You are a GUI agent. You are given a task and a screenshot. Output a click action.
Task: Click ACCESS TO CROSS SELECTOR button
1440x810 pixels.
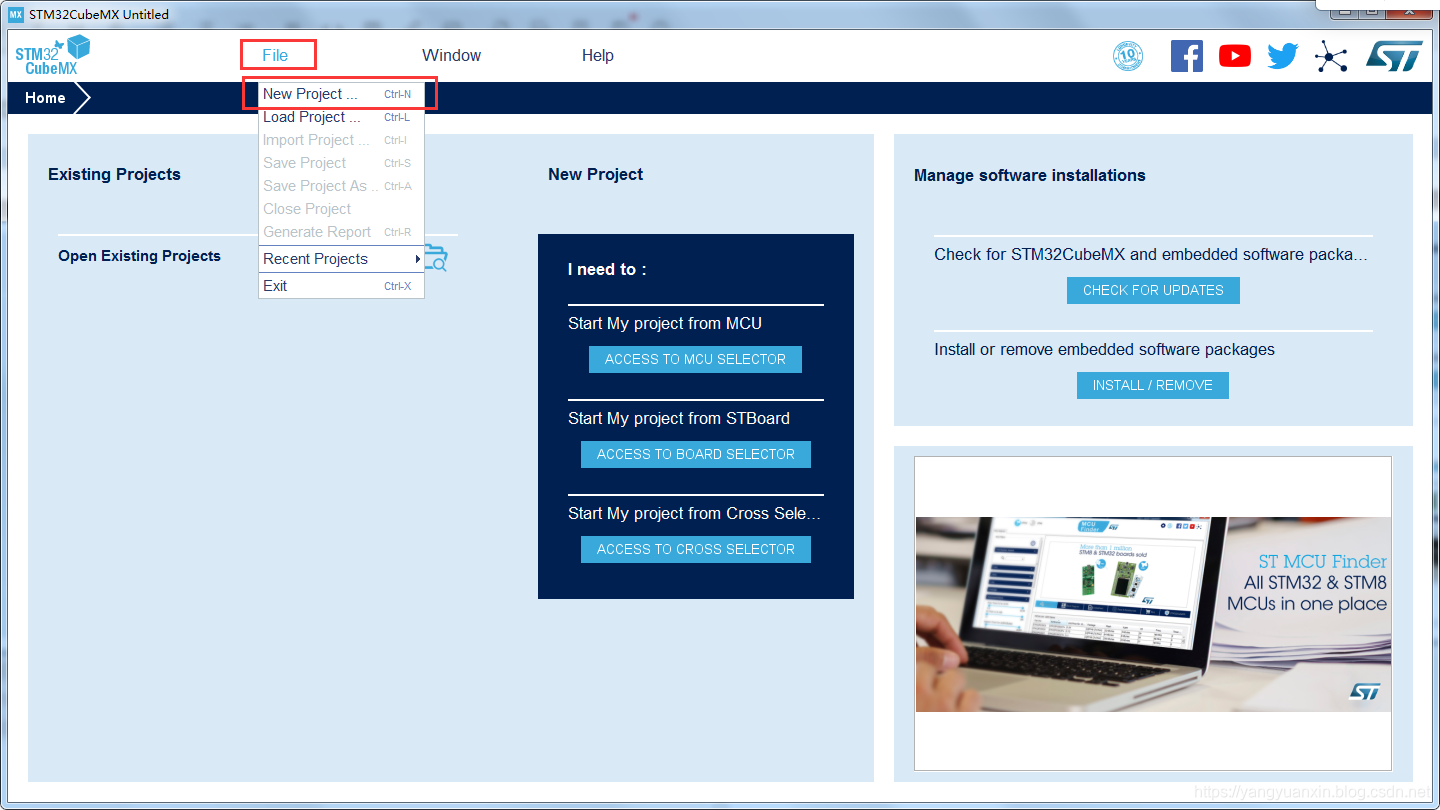point(696,549)
